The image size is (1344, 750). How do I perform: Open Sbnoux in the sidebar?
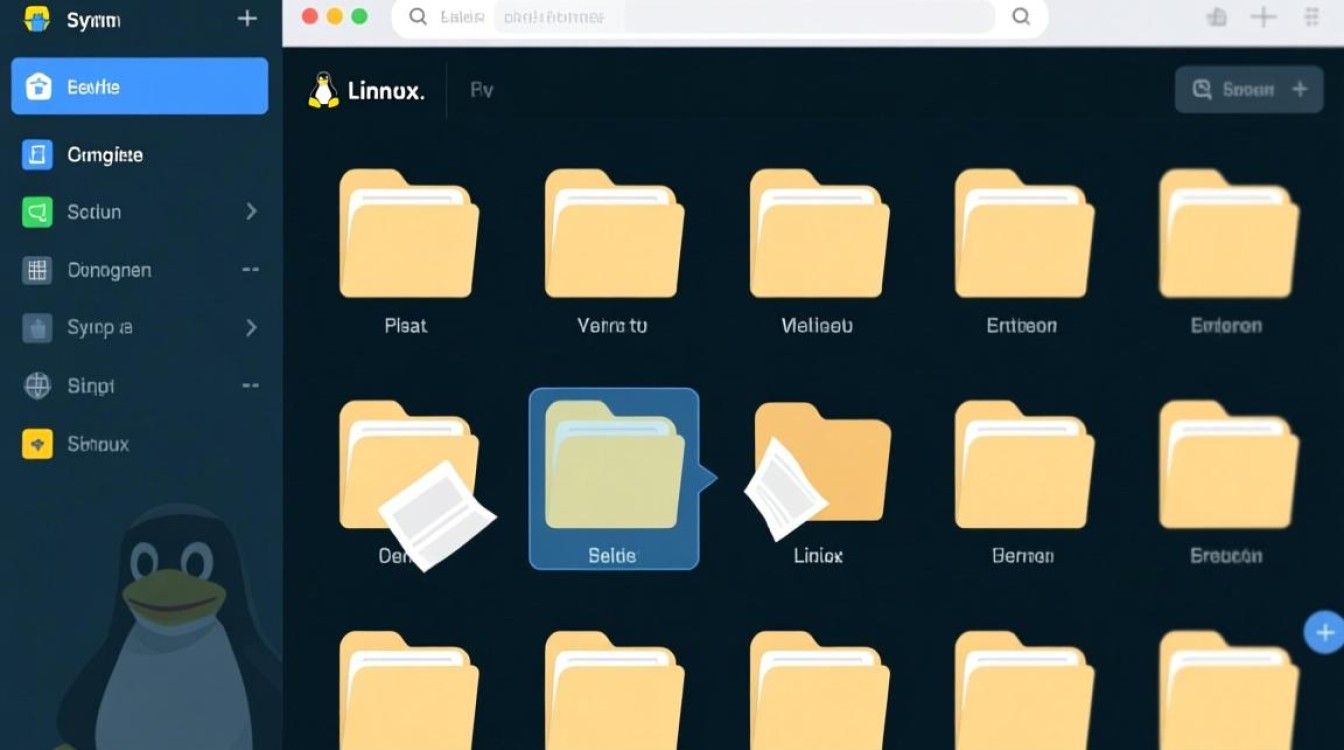point(97,444)
